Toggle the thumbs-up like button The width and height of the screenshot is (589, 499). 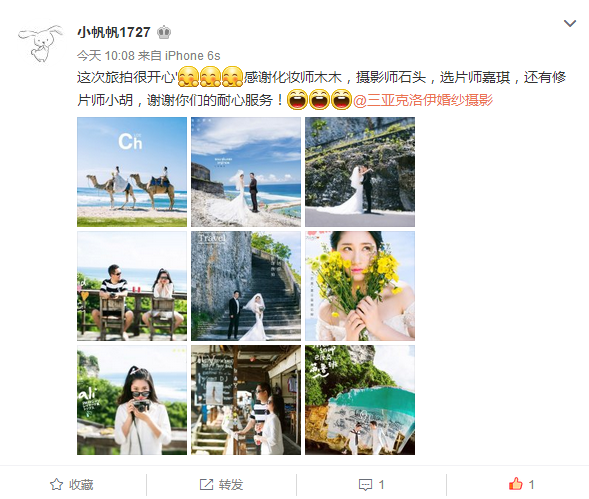click(515, 484)
